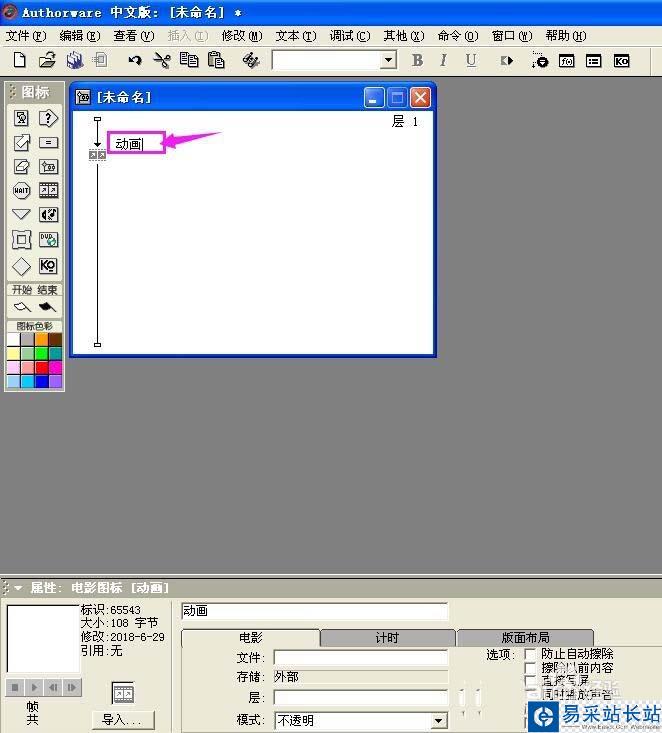Switch to the 电影 tab
Screen dimensions: 662x733
(x=251, y=638)
